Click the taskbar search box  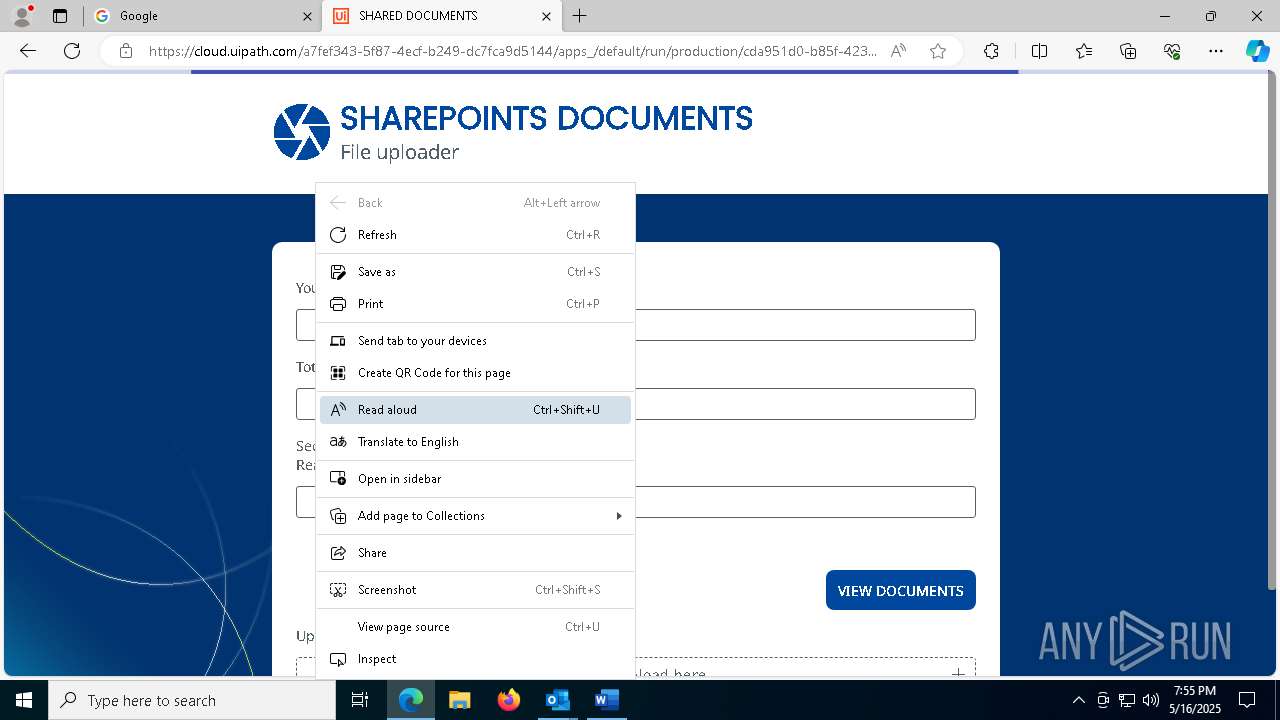tap(192, 700)
